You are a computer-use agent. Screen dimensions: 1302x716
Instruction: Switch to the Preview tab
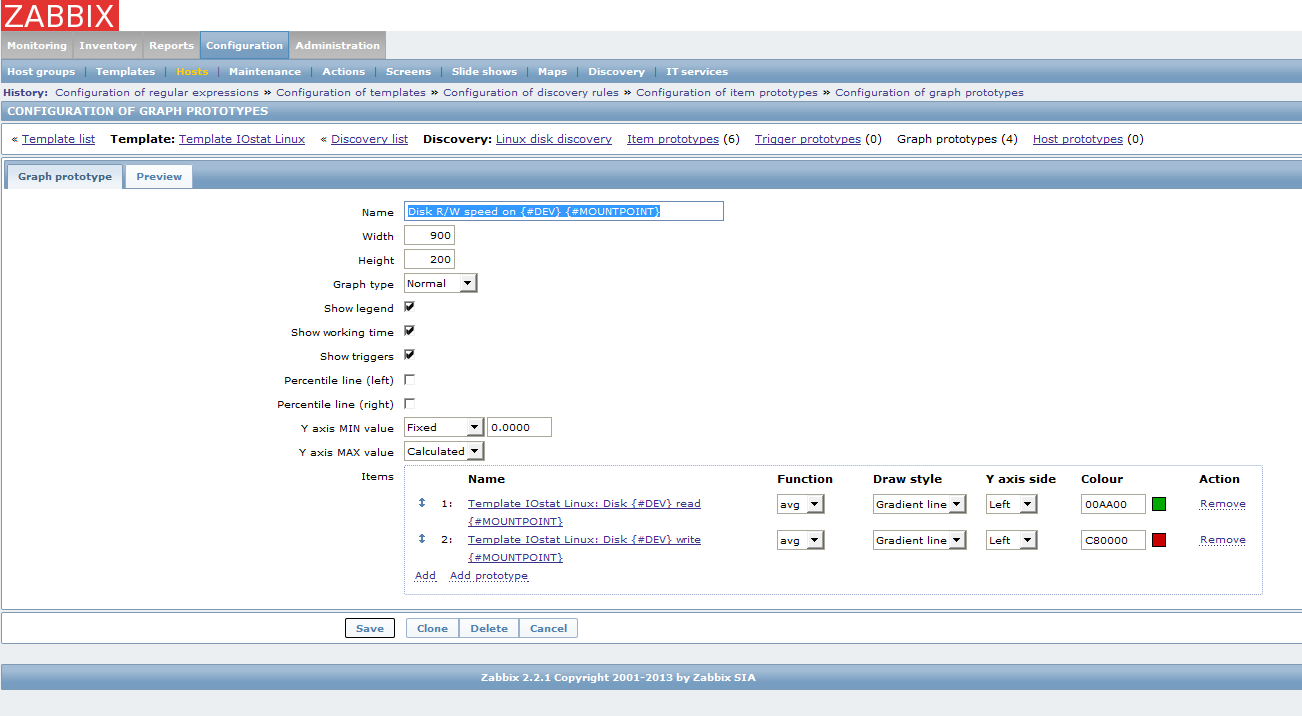click(x=159, y=177)
